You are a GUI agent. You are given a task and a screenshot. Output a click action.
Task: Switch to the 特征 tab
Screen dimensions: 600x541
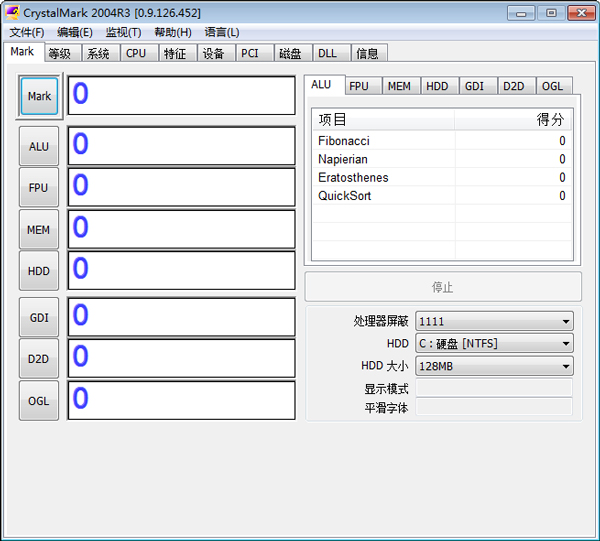[x=178, y=53]
